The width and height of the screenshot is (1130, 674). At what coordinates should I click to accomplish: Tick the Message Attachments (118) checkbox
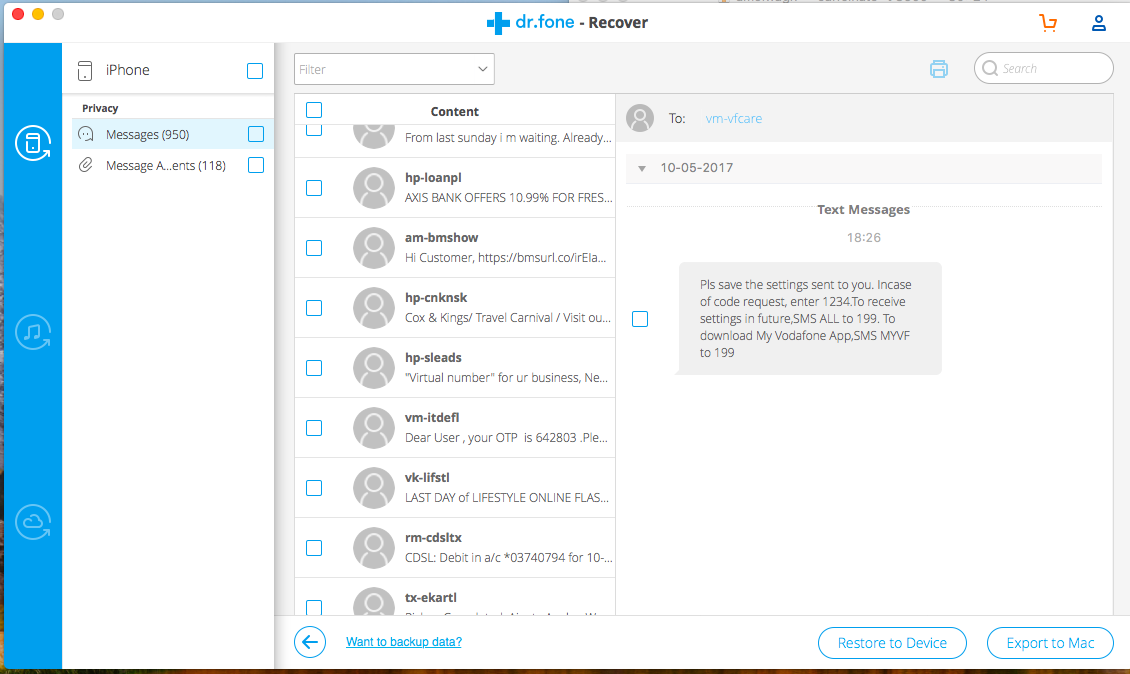[x=256, y=165]
